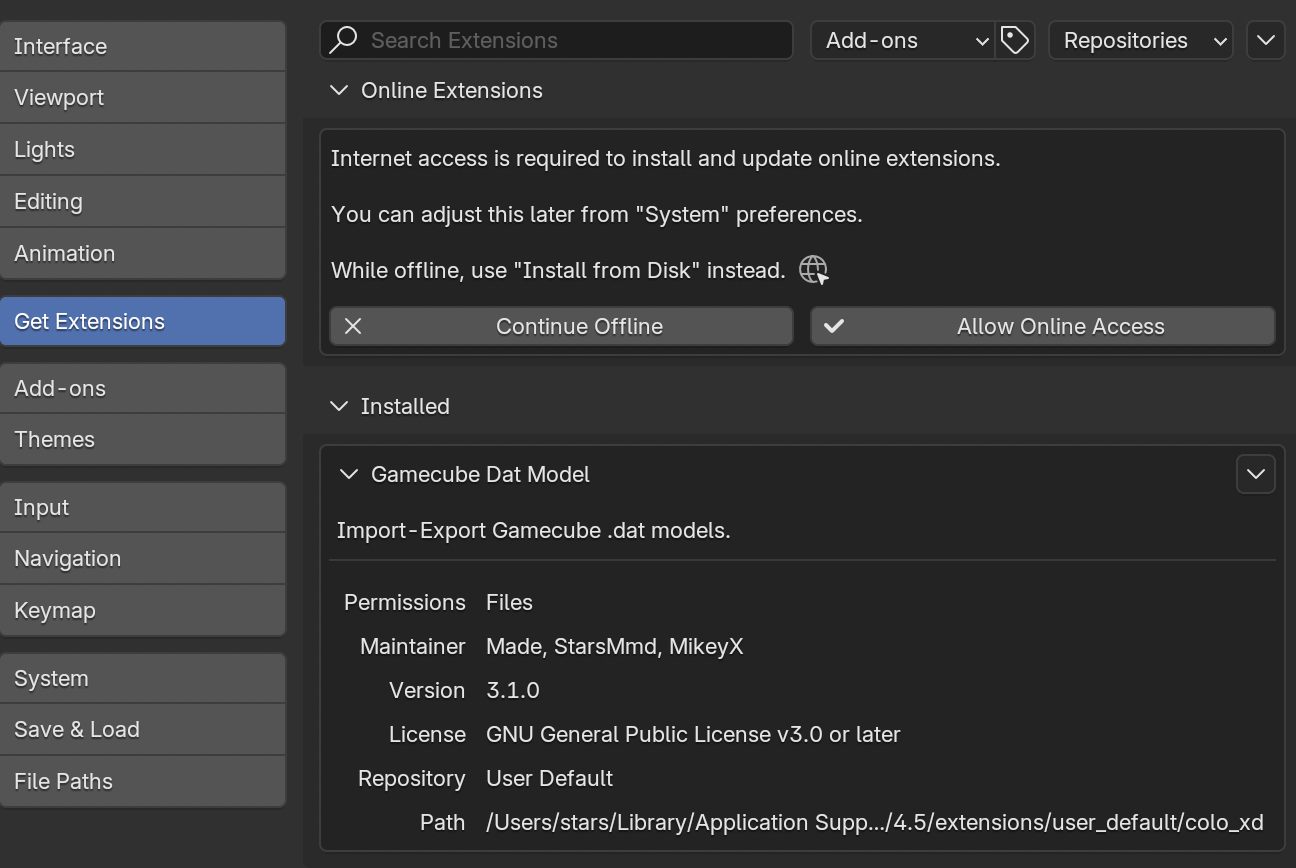1296x868 pixels.
Task: Switch to the Navigation tab
Action: click(143, 559)
